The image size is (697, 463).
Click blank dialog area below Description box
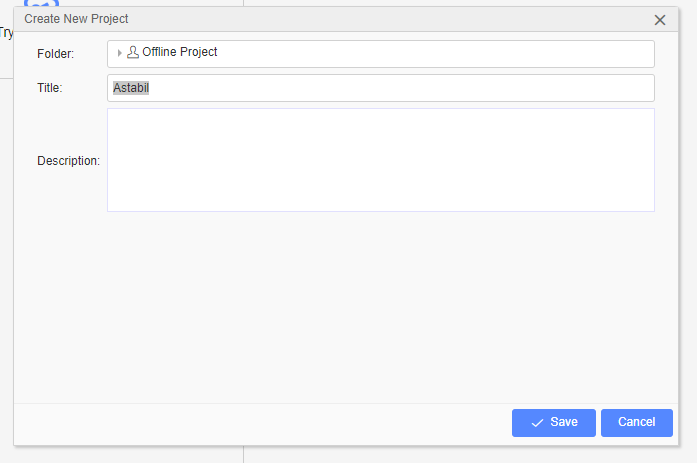click(346, 307)
